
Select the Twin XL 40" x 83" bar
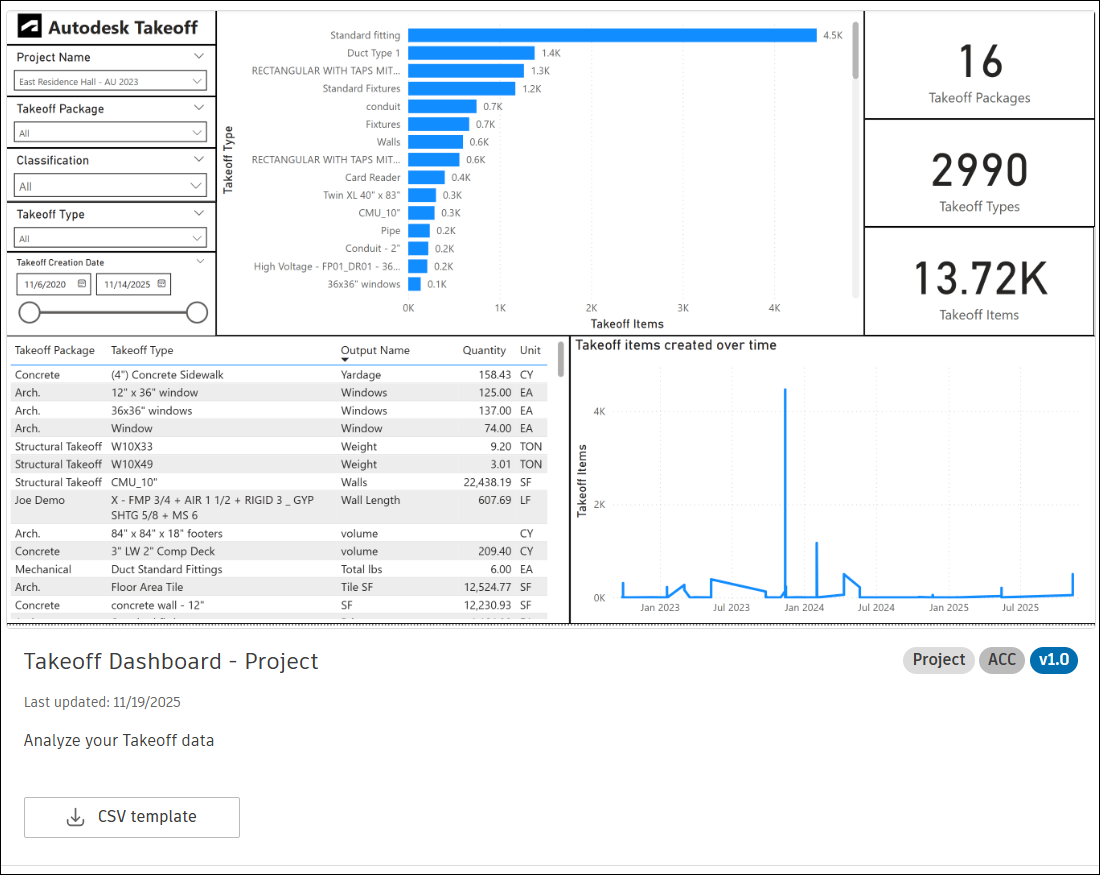click(422, 195)
